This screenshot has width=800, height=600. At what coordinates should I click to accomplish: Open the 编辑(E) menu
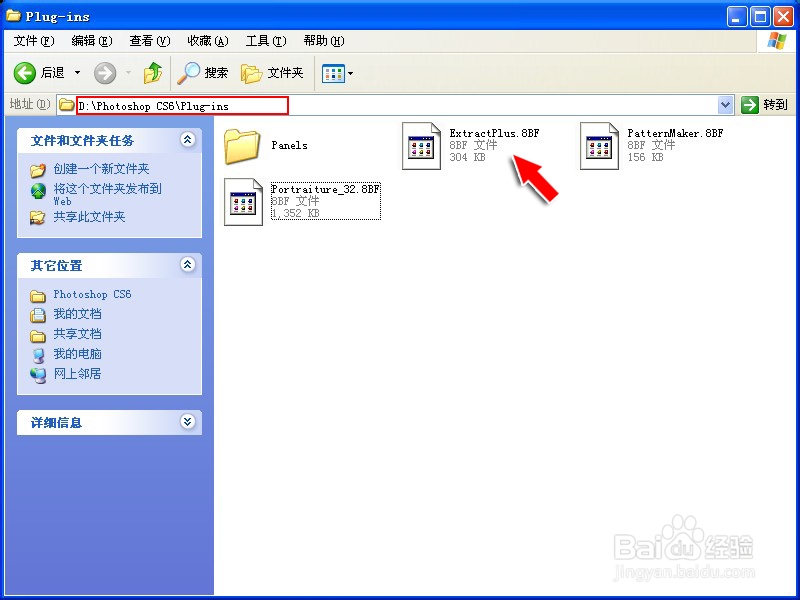(x=92, y=41)
